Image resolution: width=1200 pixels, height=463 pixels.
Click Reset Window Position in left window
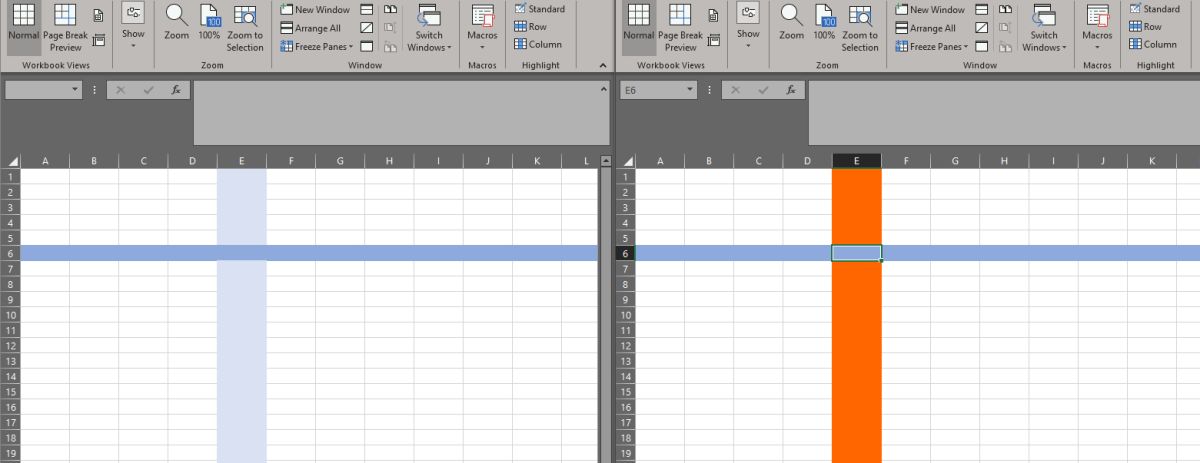pos(390,46)
